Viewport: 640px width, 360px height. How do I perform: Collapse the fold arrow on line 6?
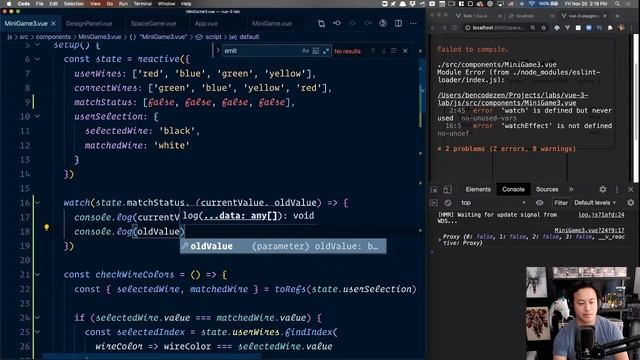[38, 59]
